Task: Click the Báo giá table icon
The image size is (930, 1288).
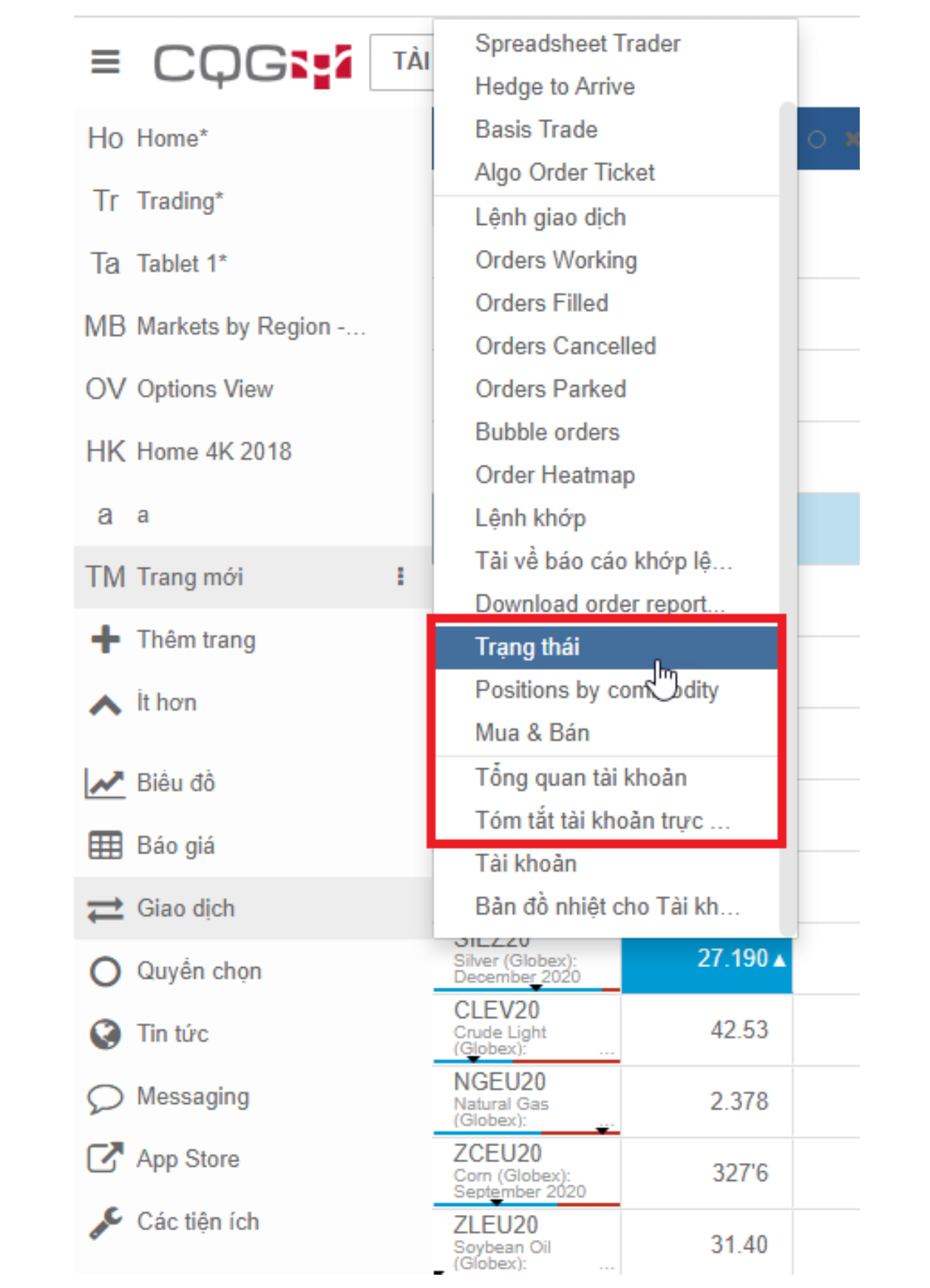Action: [x=105, y=845]
